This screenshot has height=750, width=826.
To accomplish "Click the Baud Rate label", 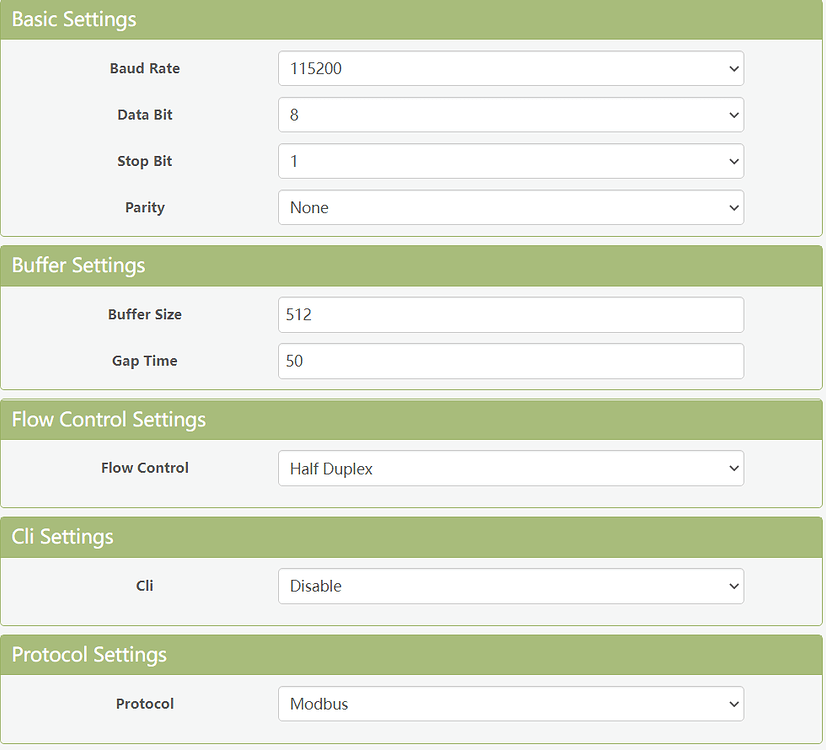I will (x=144, y=68).
